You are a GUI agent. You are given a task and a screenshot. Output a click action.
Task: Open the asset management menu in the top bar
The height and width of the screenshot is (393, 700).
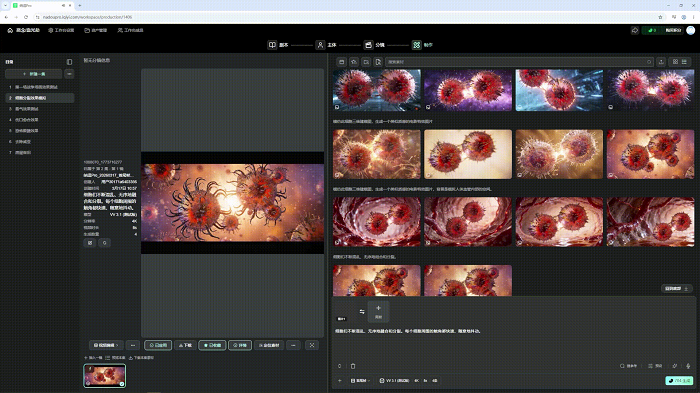point(96,30)
